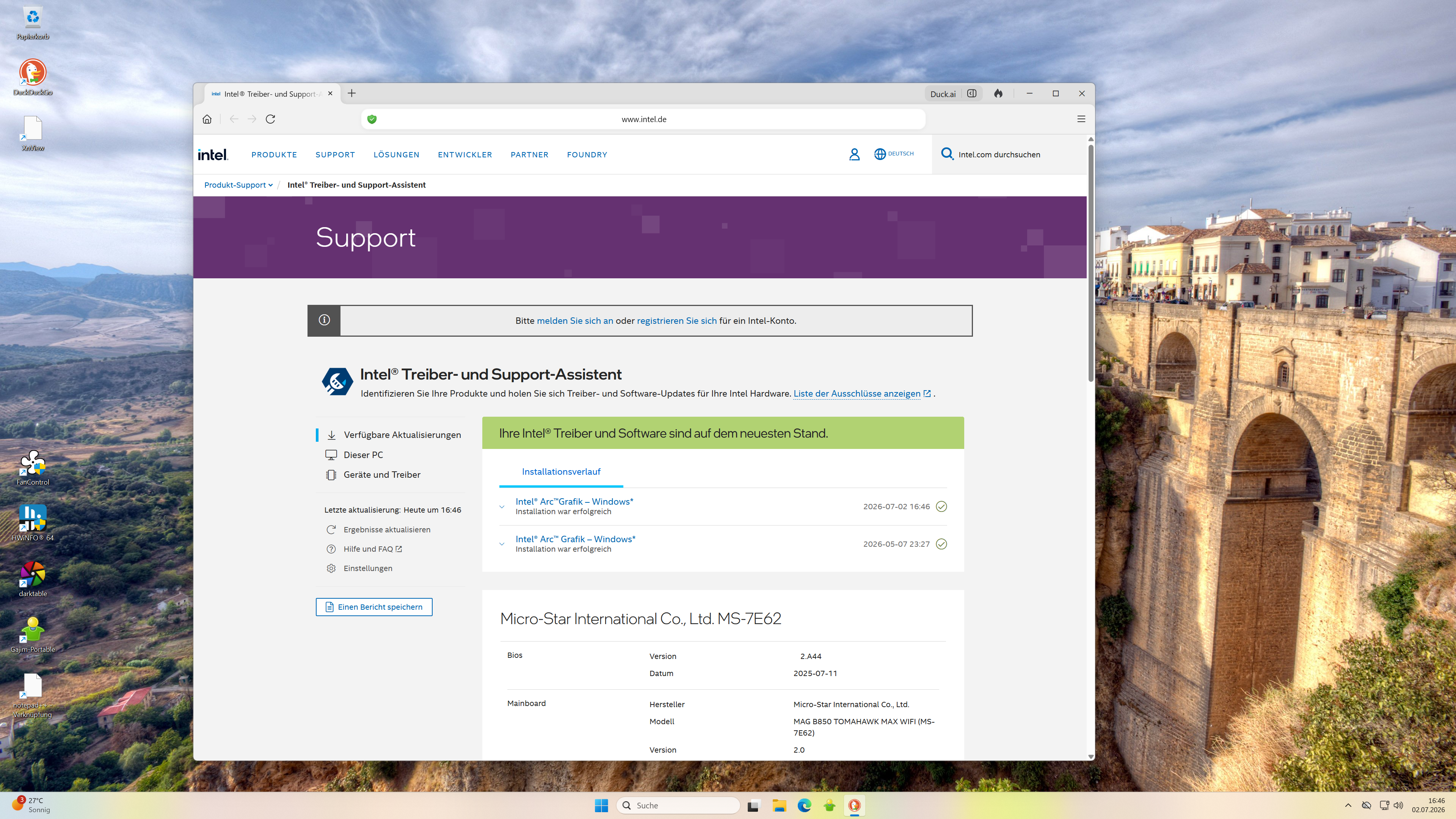The width and height of the screenshot is (1456, 819).
Task: Select the Installationsverlauf tab
Action: 561,472
